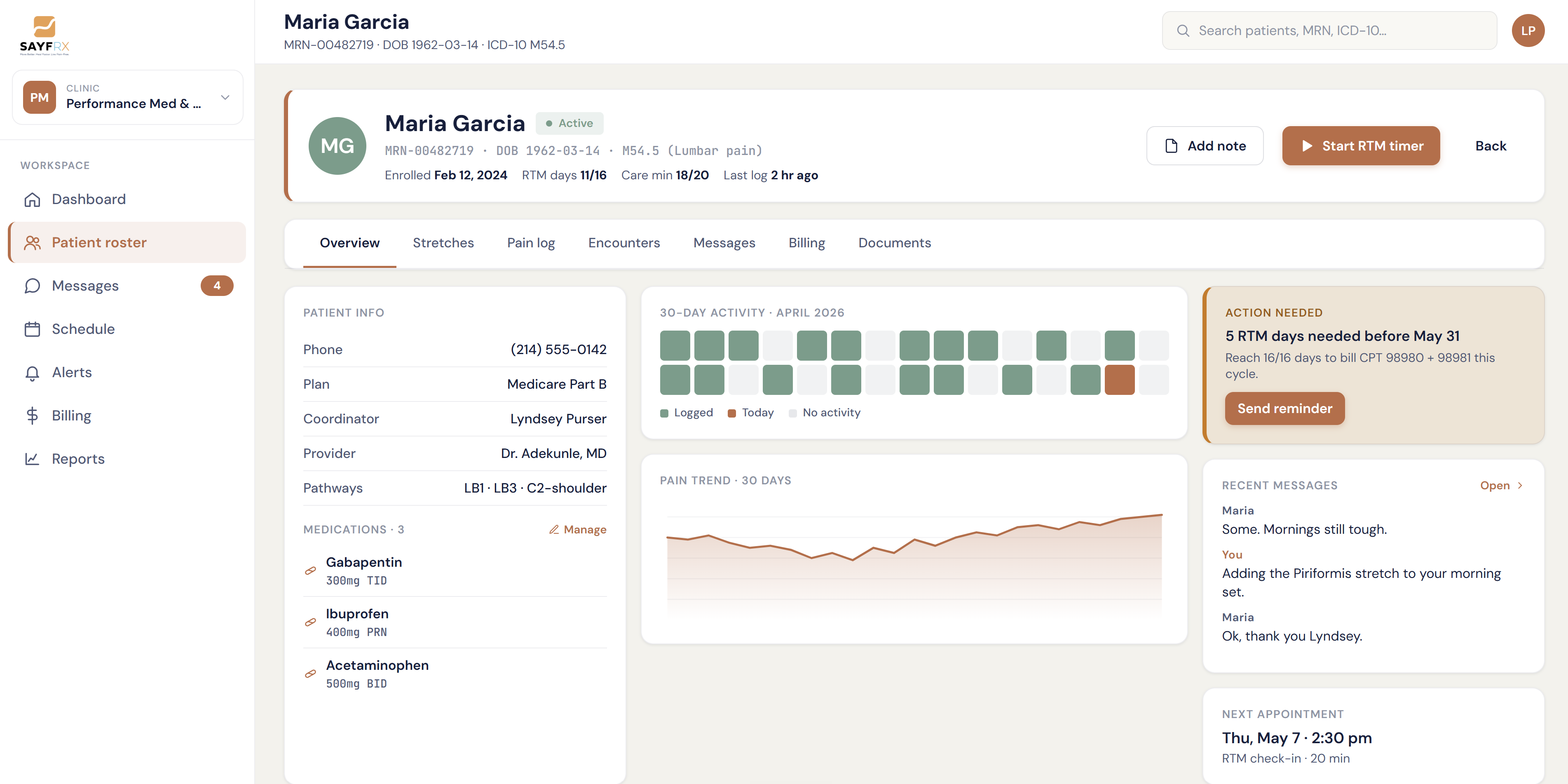The image size is (1568, 784).
Task: Open Schedule in the sidebar
Action: (127, 329)
